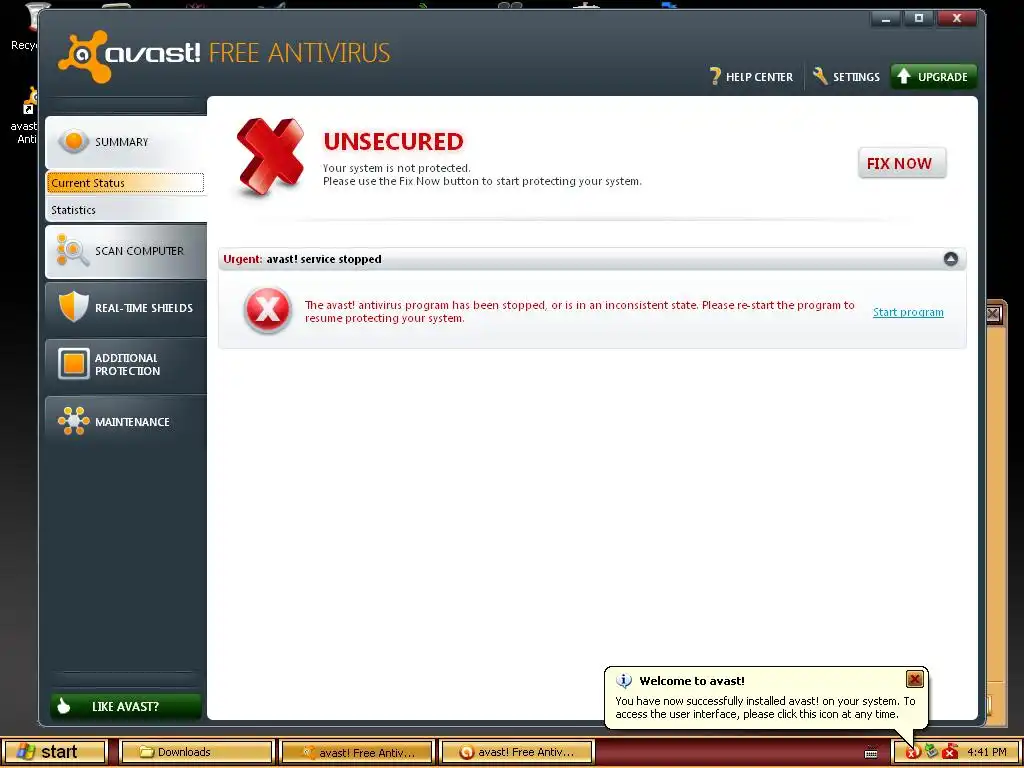Click the Fix Now button
The width and height of the screenshot is (1024, 768).
pos(902,163)
